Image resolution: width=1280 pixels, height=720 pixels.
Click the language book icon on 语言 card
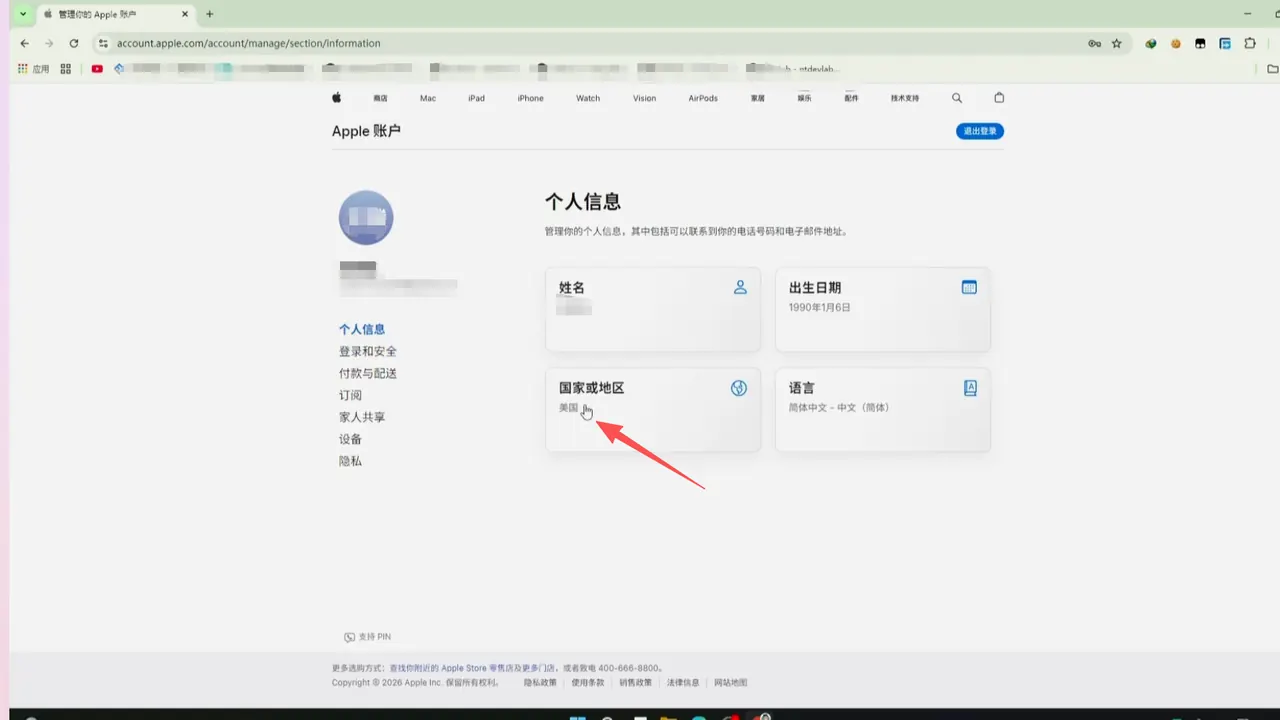click(x=970, y=388)
